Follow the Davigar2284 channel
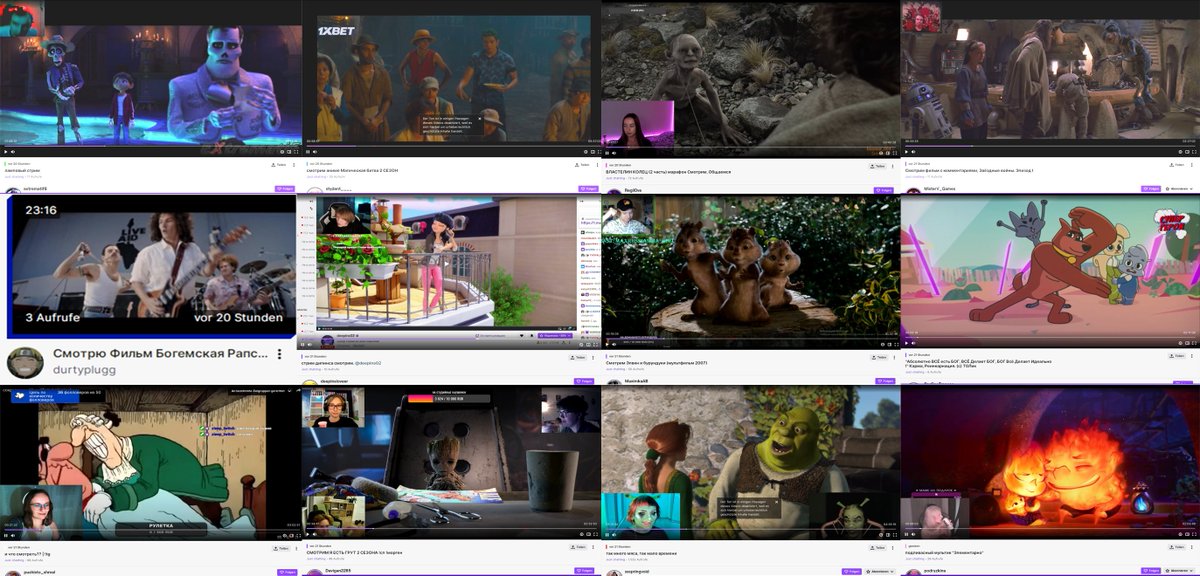 pyautogui.click(x=584, y=571)
